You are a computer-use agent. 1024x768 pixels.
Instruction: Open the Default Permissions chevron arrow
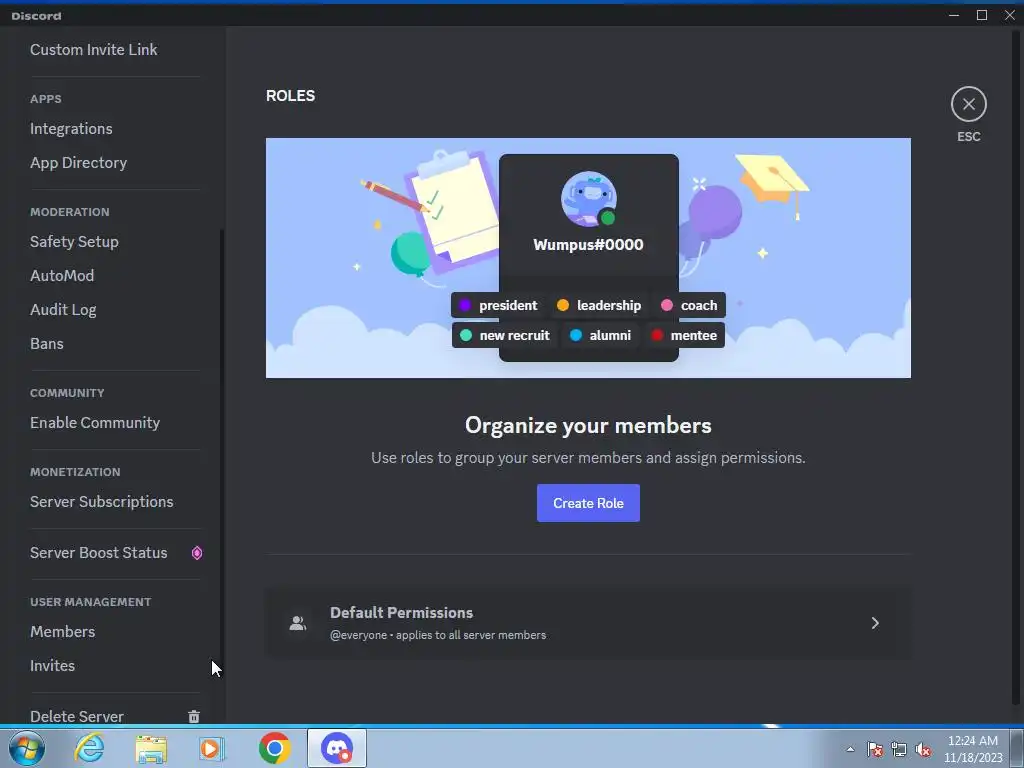click(875, 623)
